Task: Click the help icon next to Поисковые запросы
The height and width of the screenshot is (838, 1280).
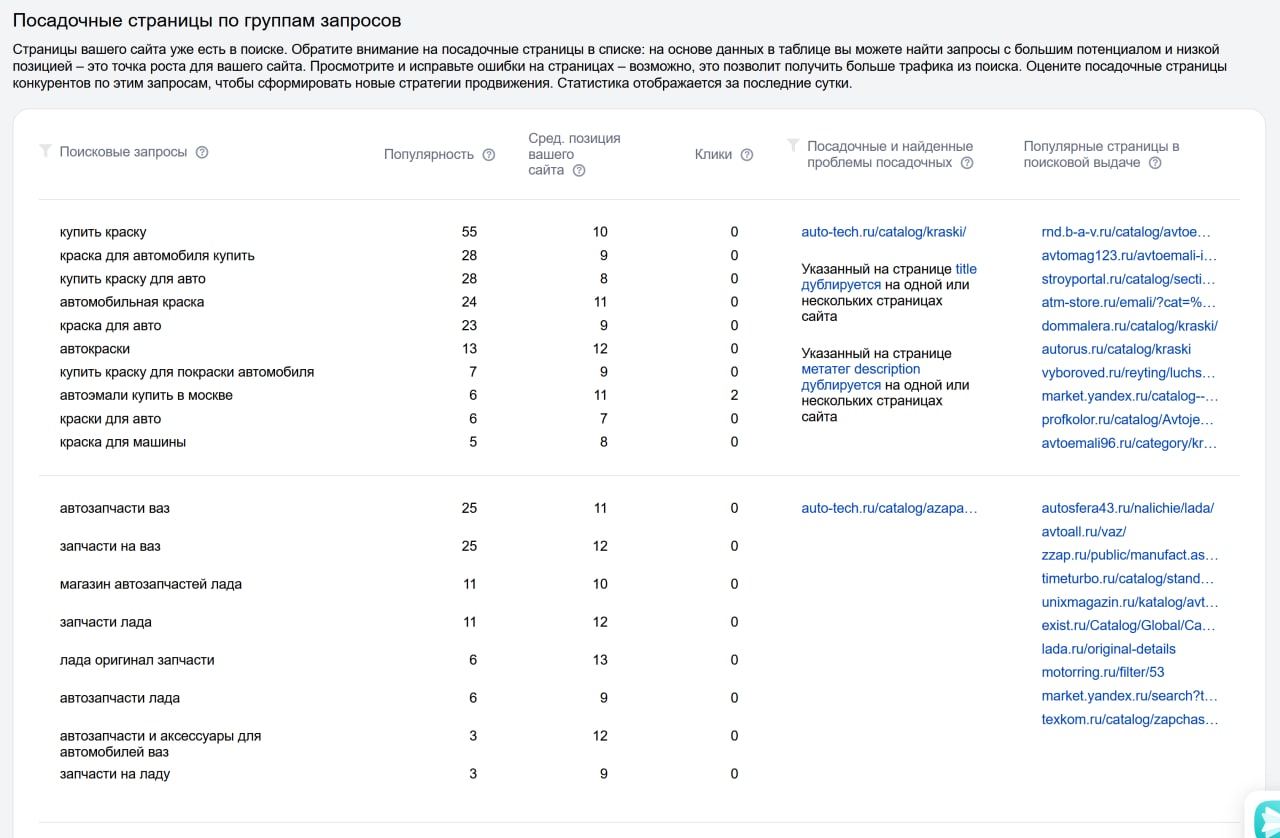Action: [202, 152]
